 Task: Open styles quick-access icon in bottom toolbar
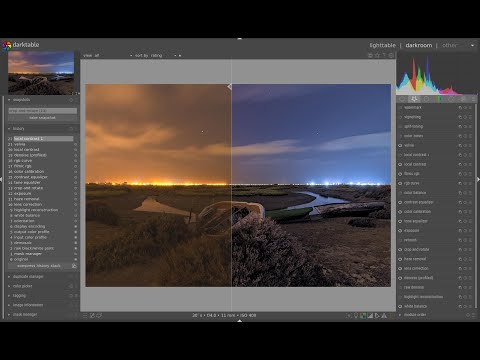point(92,315)
